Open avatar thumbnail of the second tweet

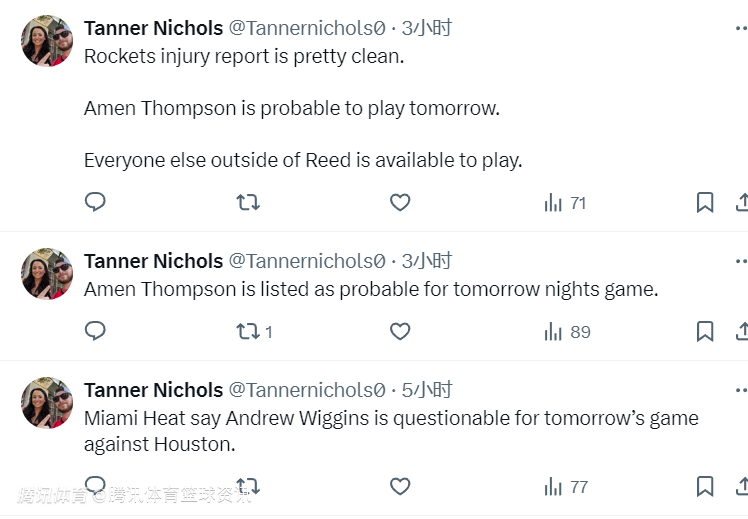point(47,274)
